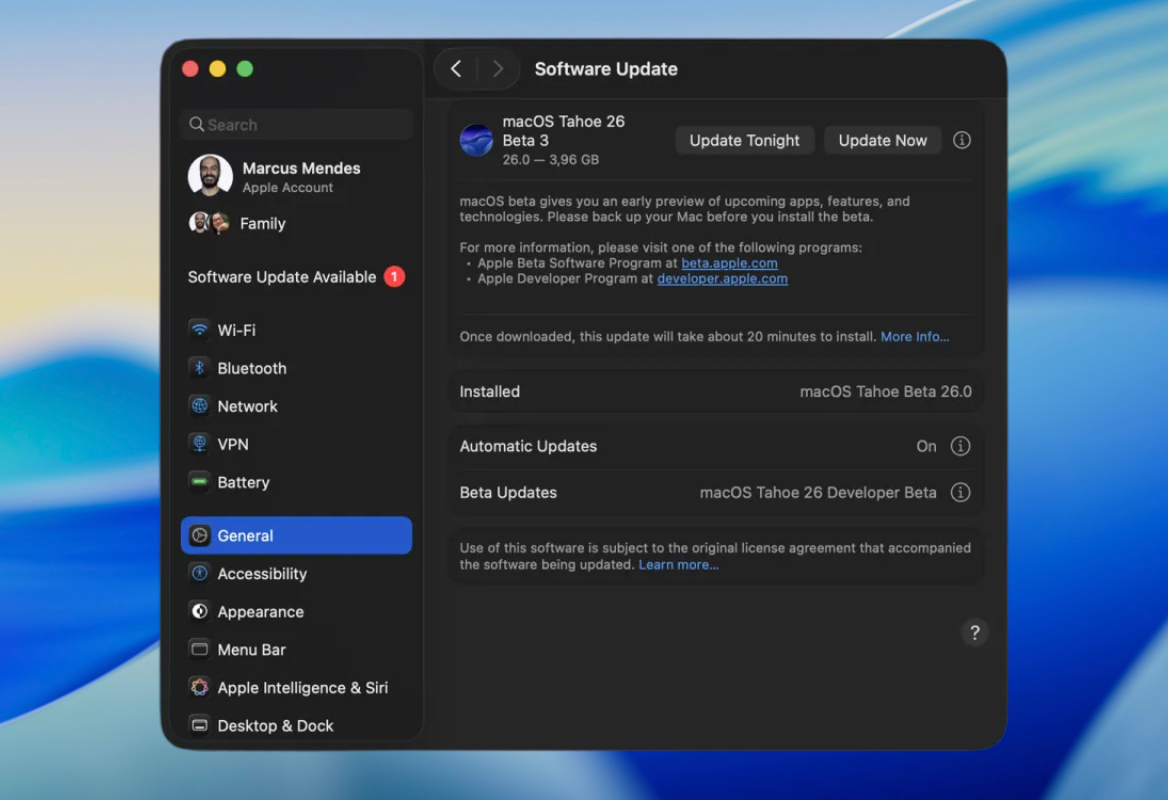This screenshot has width=1168, height=800.
Task: Click the Apple Intelligence & Siri icon
Action: coord(199,687)
